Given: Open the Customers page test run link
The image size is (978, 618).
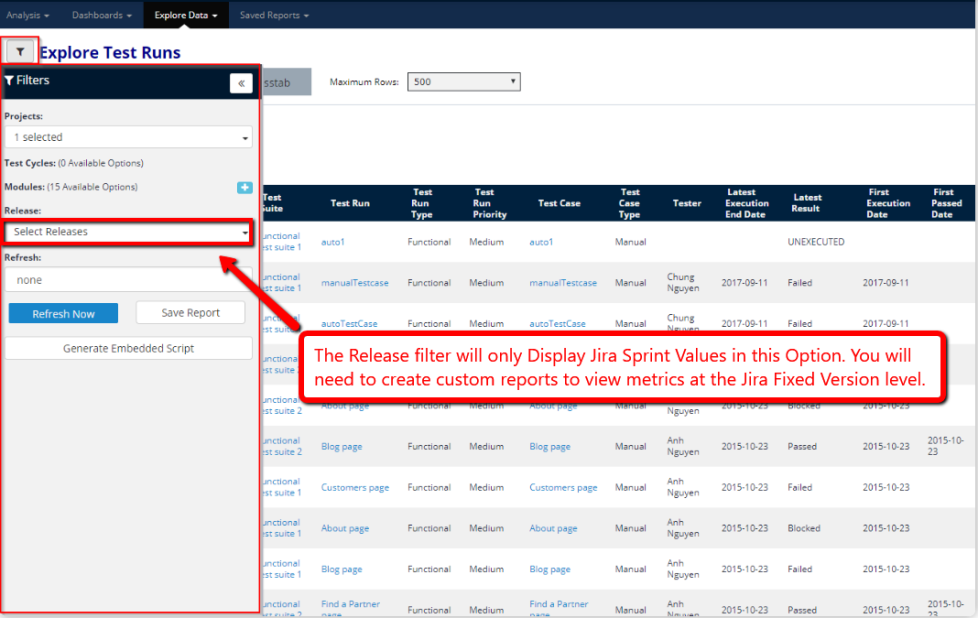Looking at the screenshot, I should [355, 487].
